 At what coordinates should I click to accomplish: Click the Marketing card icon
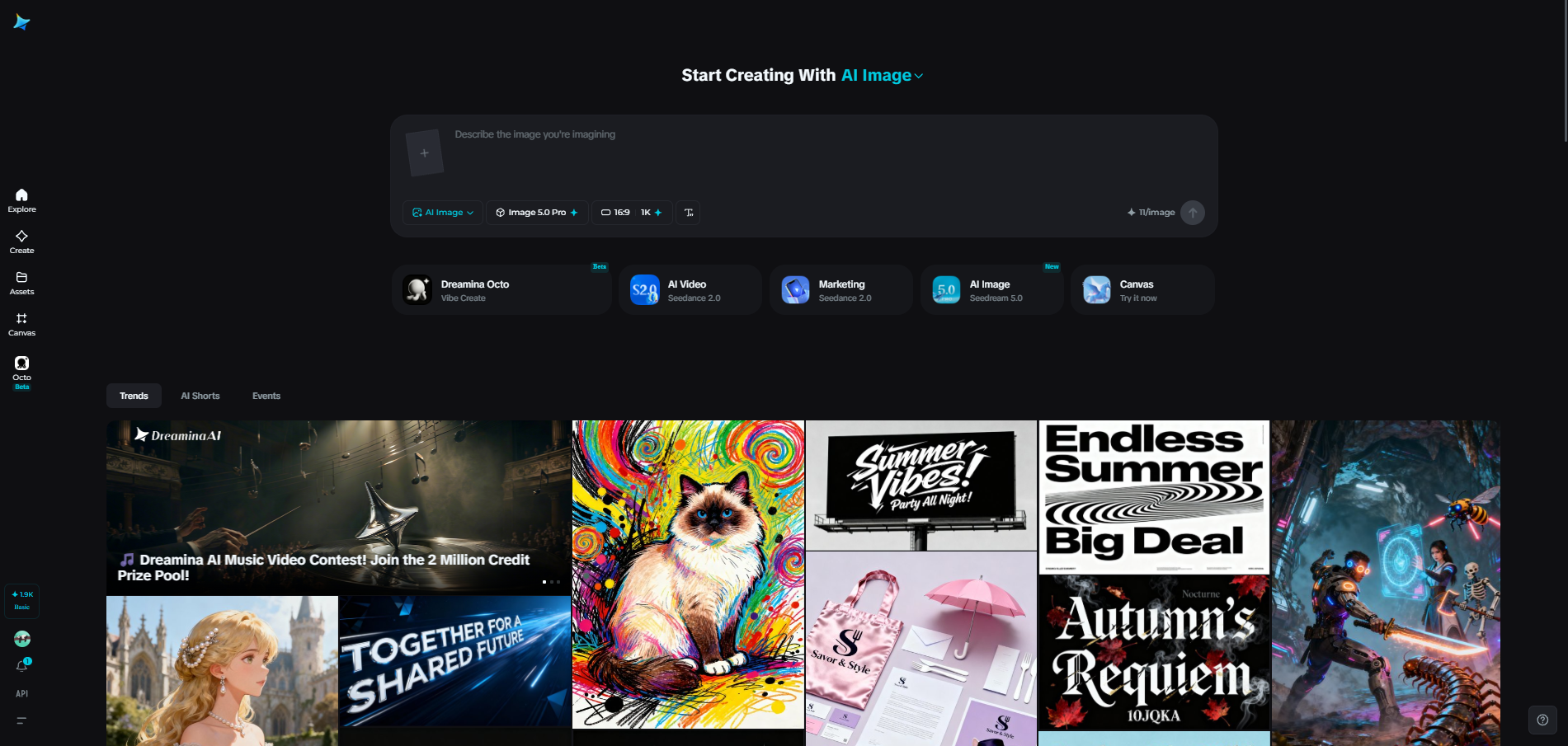(795, 290)
